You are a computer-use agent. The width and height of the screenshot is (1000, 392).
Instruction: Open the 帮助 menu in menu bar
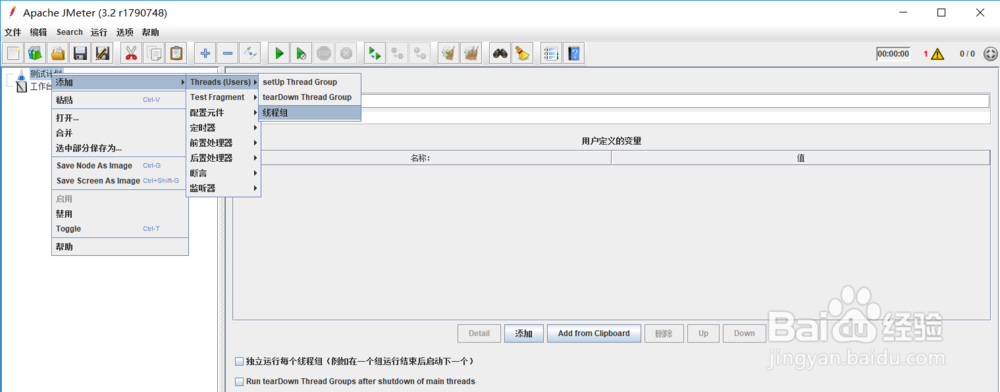tap(151, 32)
